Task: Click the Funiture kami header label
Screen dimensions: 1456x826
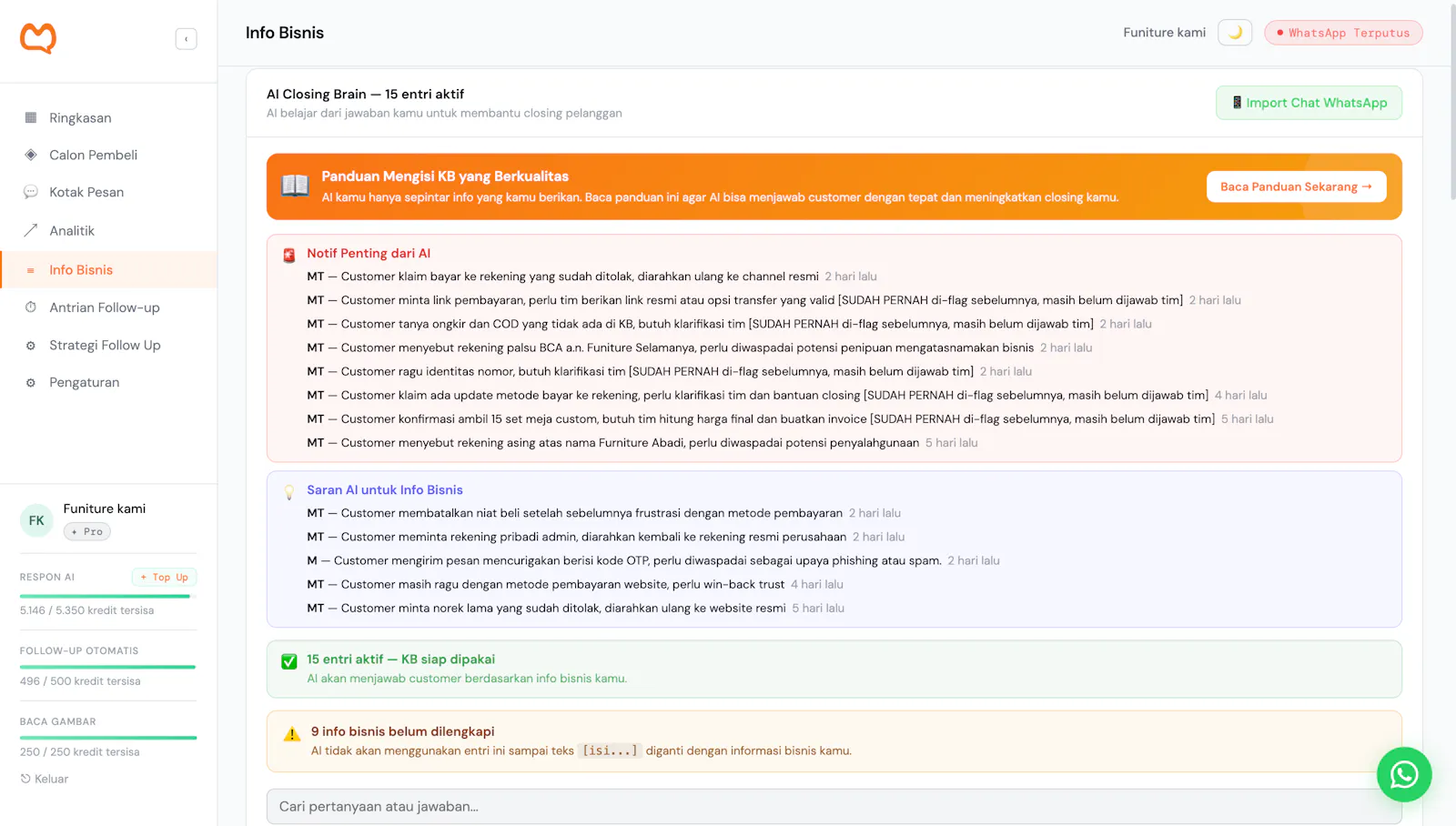Action: 1164,33
